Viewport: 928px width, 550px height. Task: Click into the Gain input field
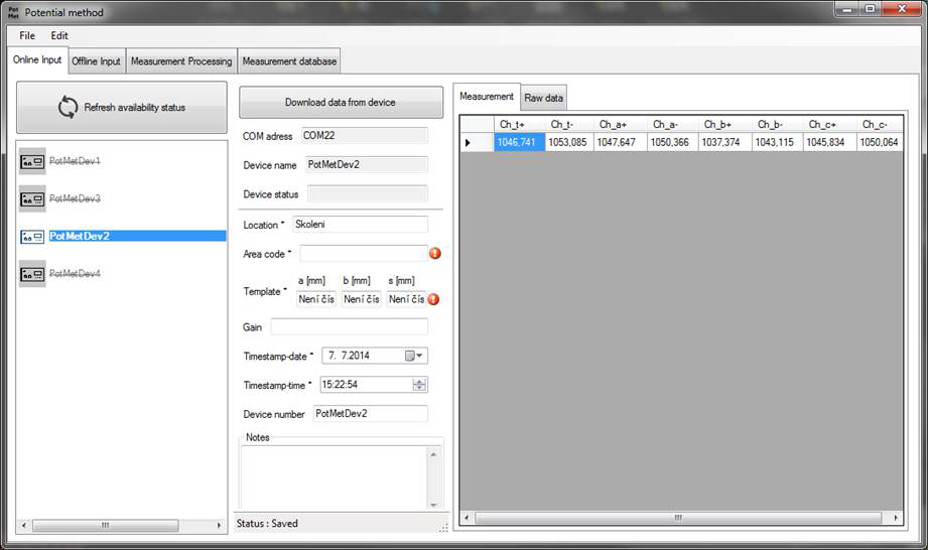349,327
